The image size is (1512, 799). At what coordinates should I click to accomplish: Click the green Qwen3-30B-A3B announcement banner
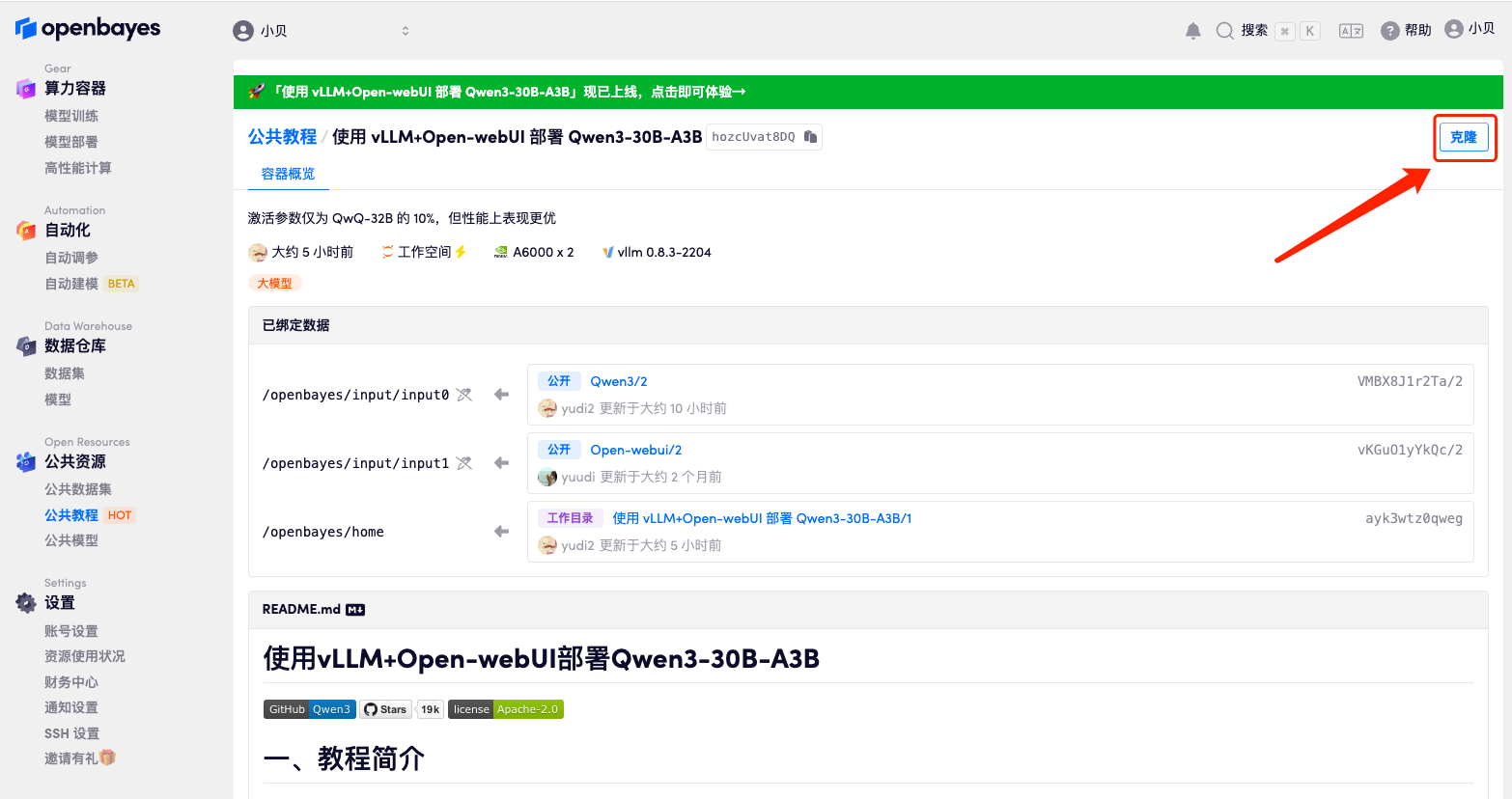[x=868, y=92]
